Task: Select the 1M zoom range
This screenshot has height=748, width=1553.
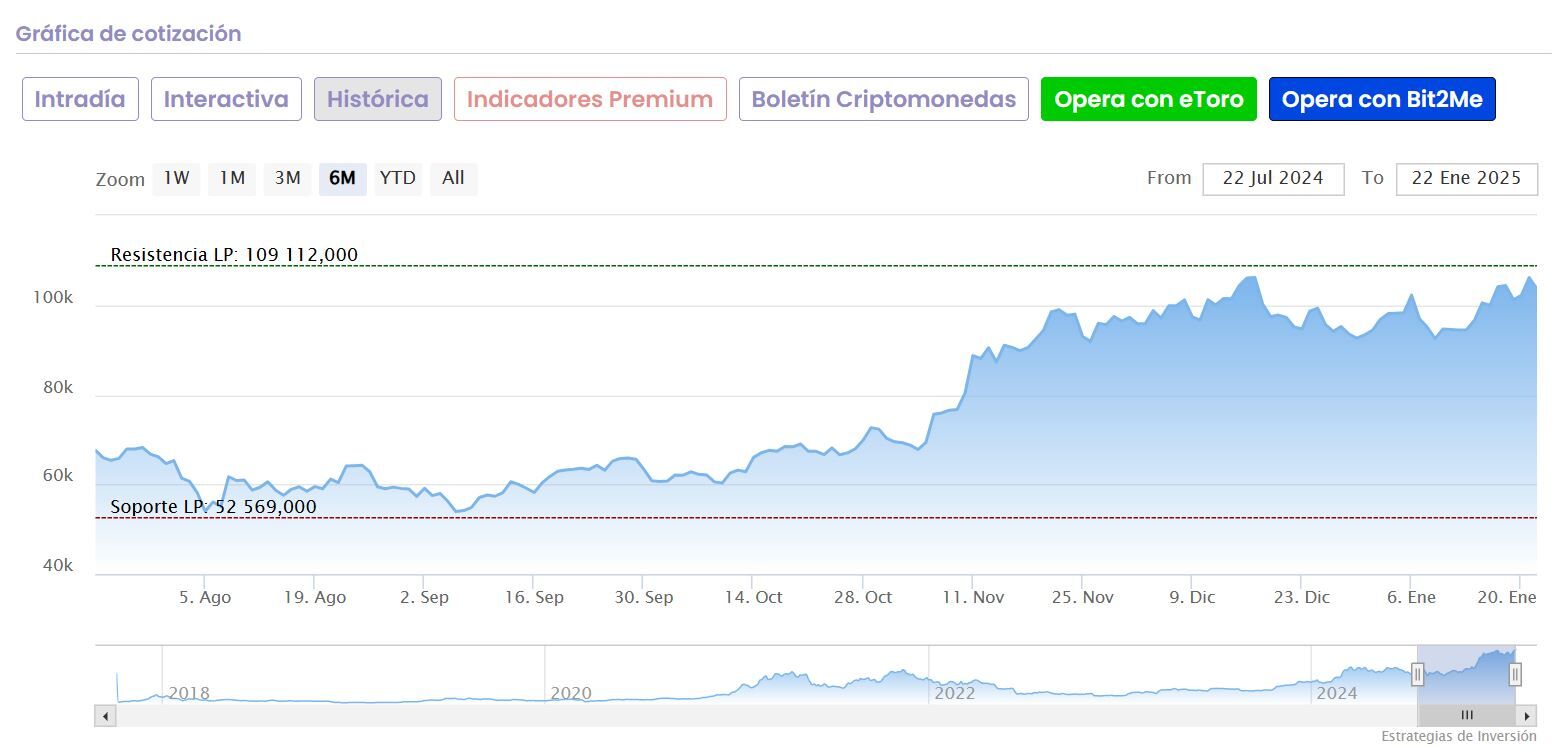Action: click(x=232, y=178)
